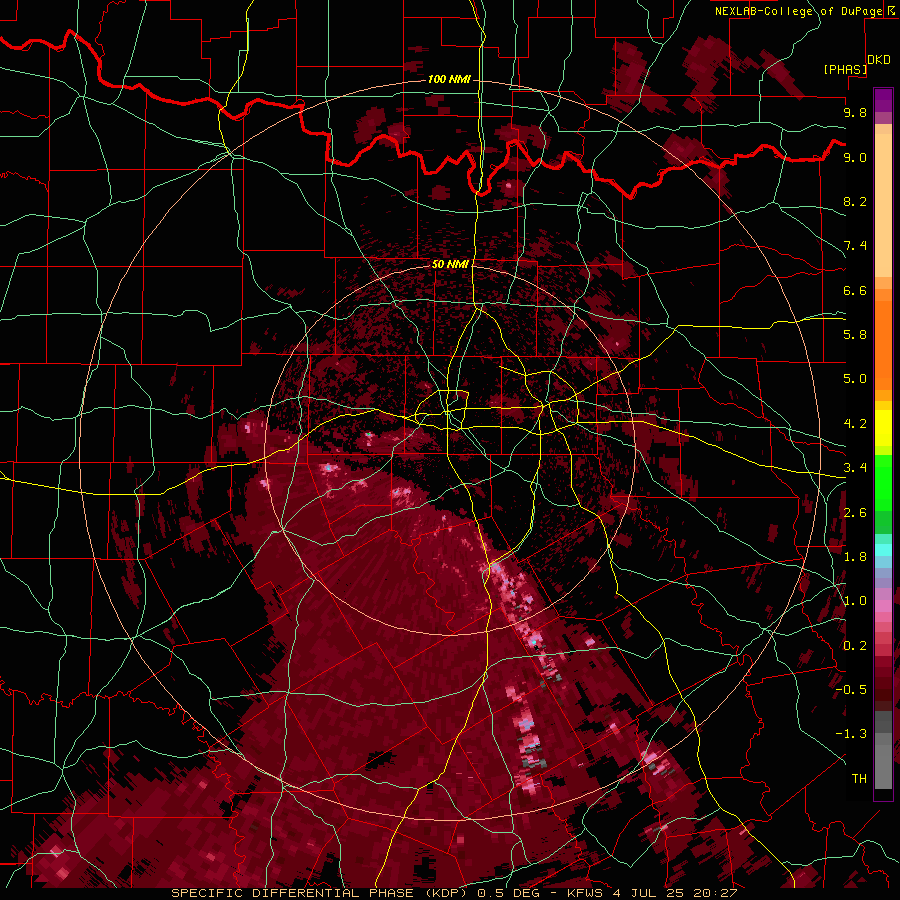900x900 pixels.
Task: Click the TH label on the color scale
Action: point(859,779)
